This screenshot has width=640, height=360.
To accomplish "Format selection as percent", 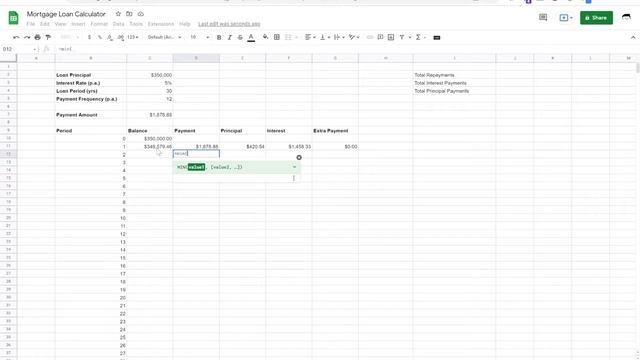I will click(x=100, y=37).
